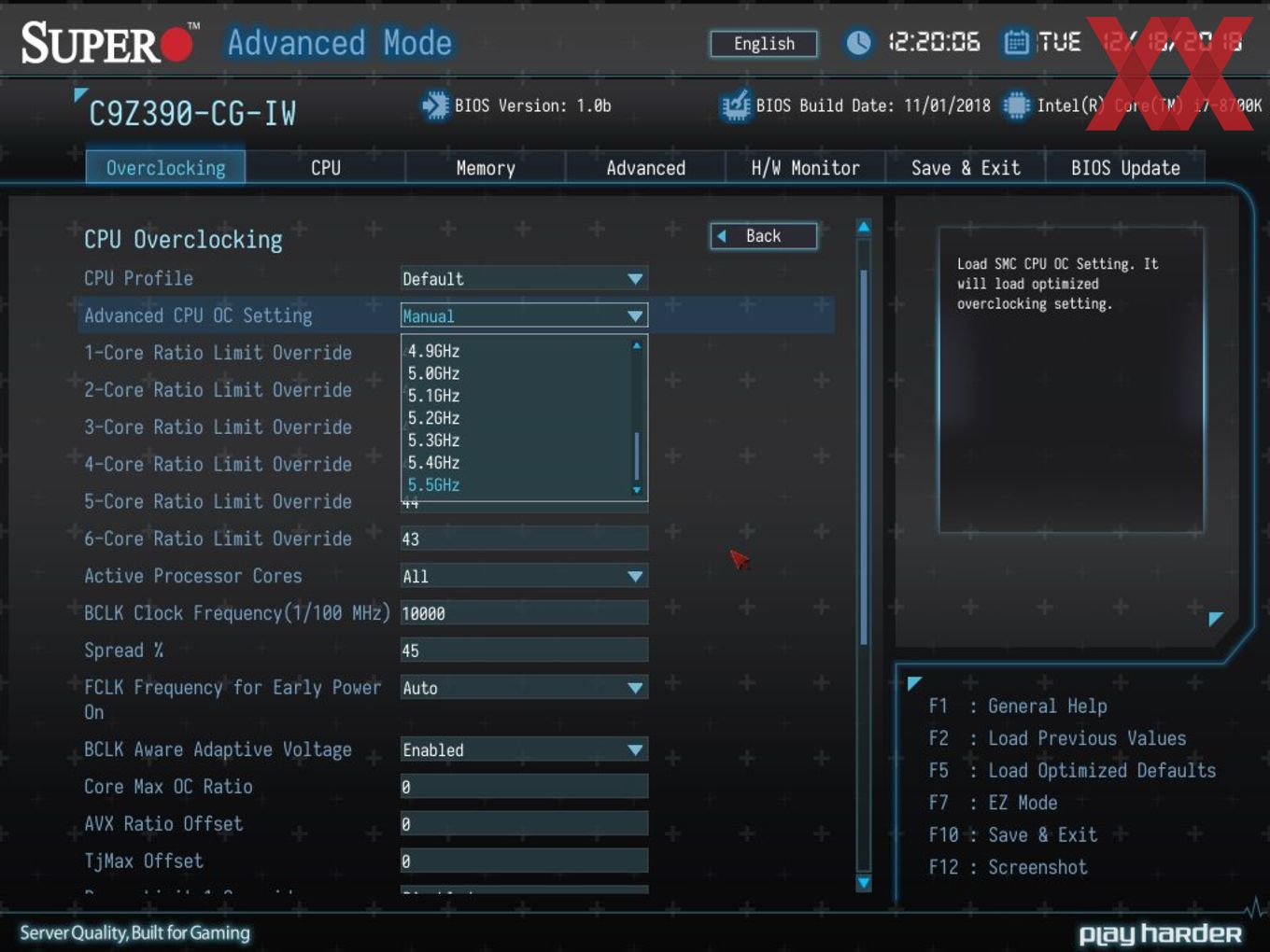Viewport: 1270px width, 952px height.
Task: Click F1 General Help entry
Action: tap(1018, 707)
